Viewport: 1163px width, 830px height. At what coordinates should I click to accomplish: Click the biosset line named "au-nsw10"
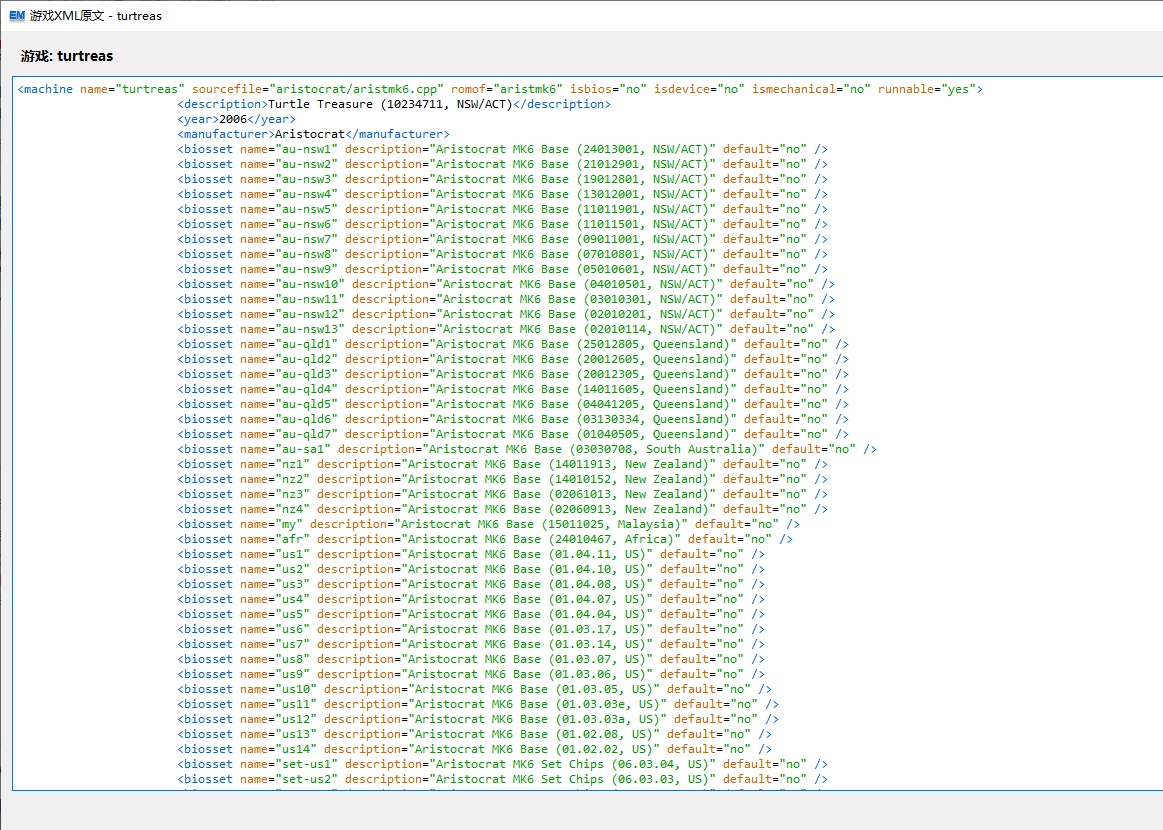(x=507, y=284)
